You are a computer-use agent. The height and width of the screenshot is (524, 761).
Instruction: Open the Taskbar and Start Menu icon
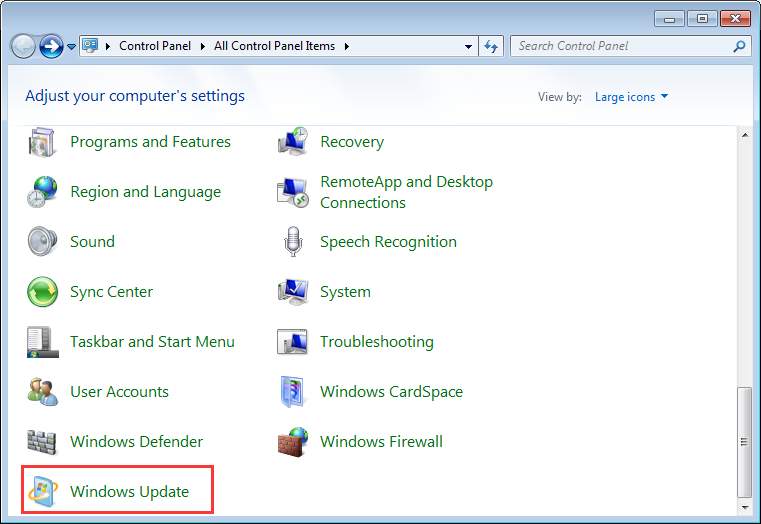click(x=42, y=342)
